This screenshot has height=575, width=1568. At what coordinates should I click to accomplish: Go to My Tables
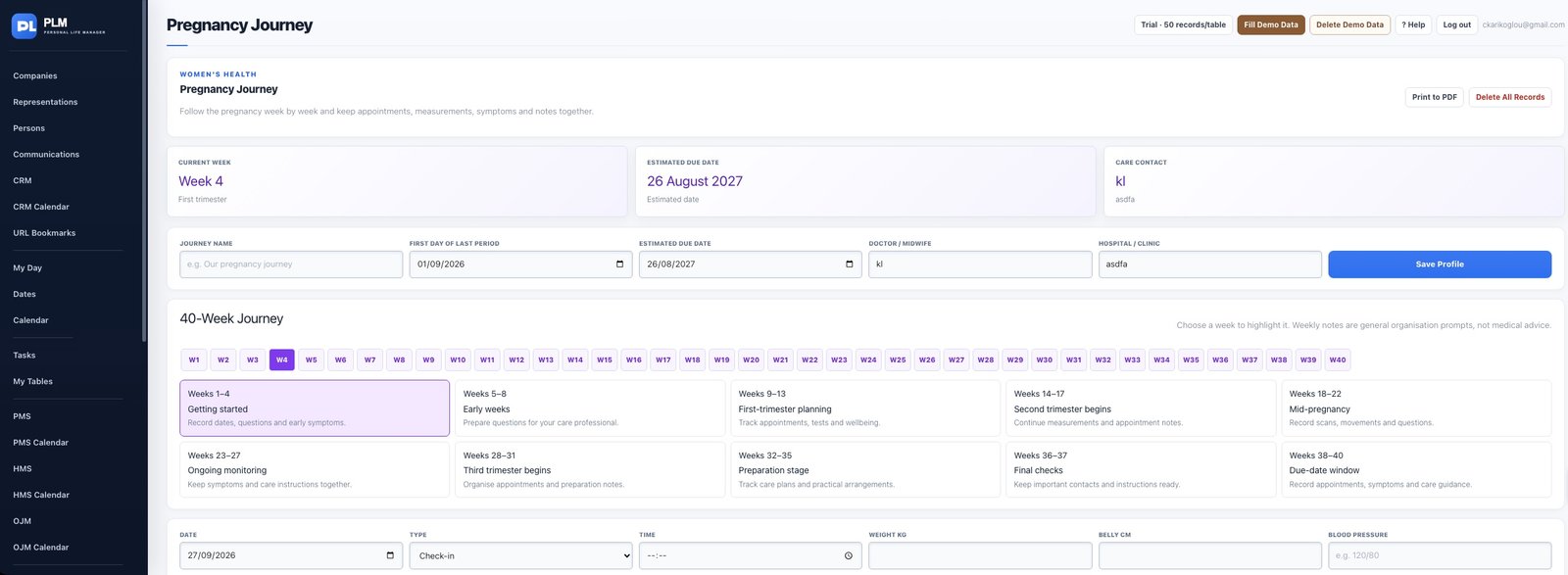[x=32, y=381]
